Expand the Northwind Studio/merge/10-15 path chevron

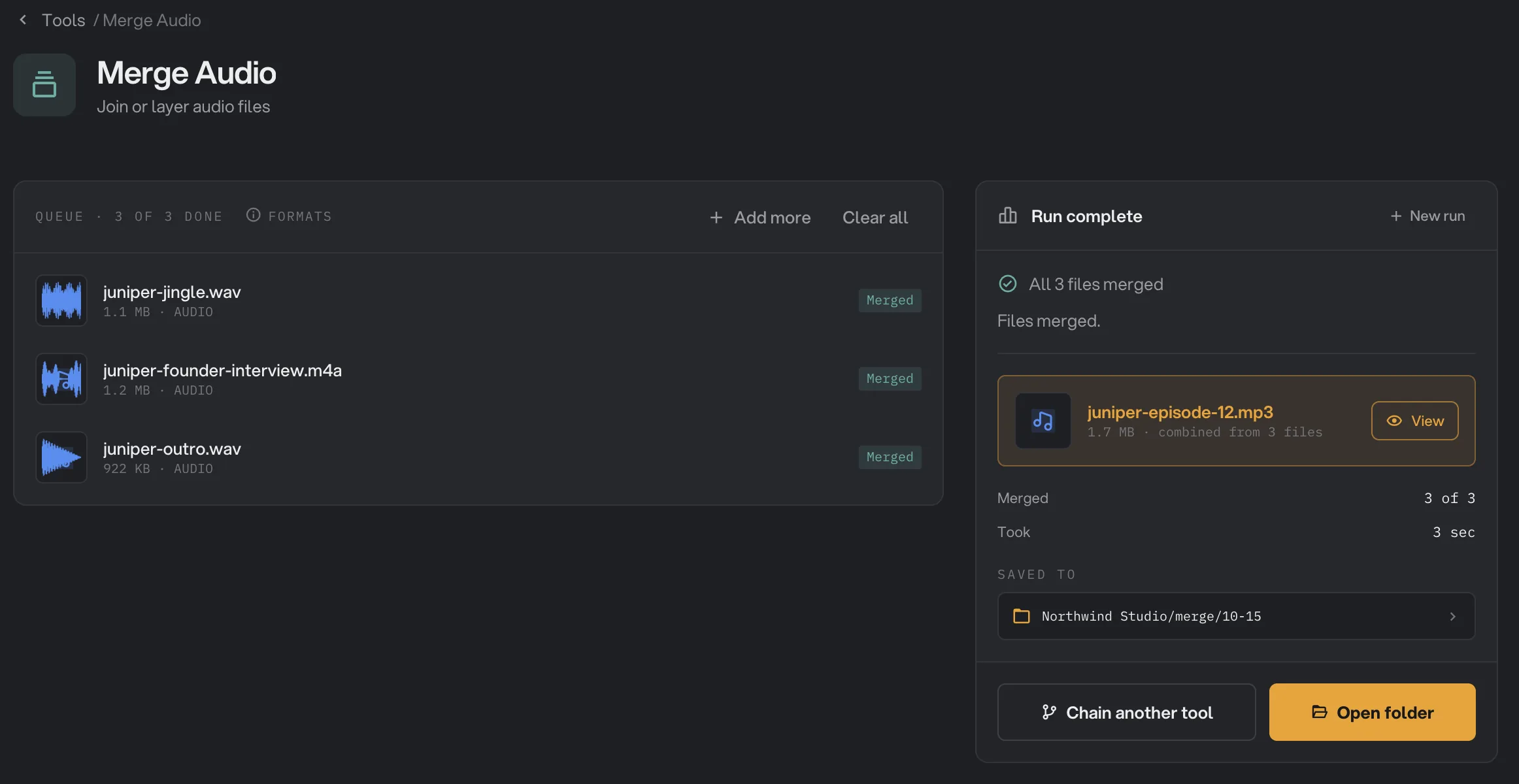coord(1452,616)
